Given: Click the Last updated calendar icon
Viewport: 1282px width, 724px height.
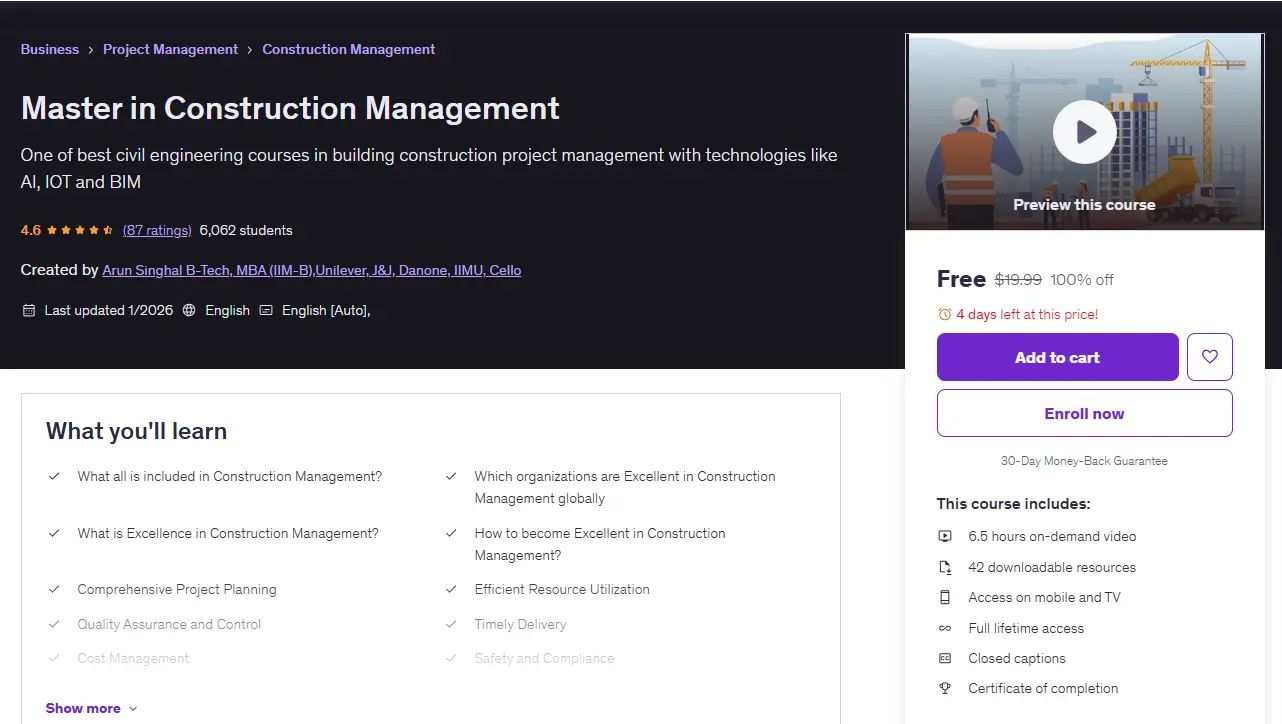Looking at the screenshot, I should coord(29,310).
